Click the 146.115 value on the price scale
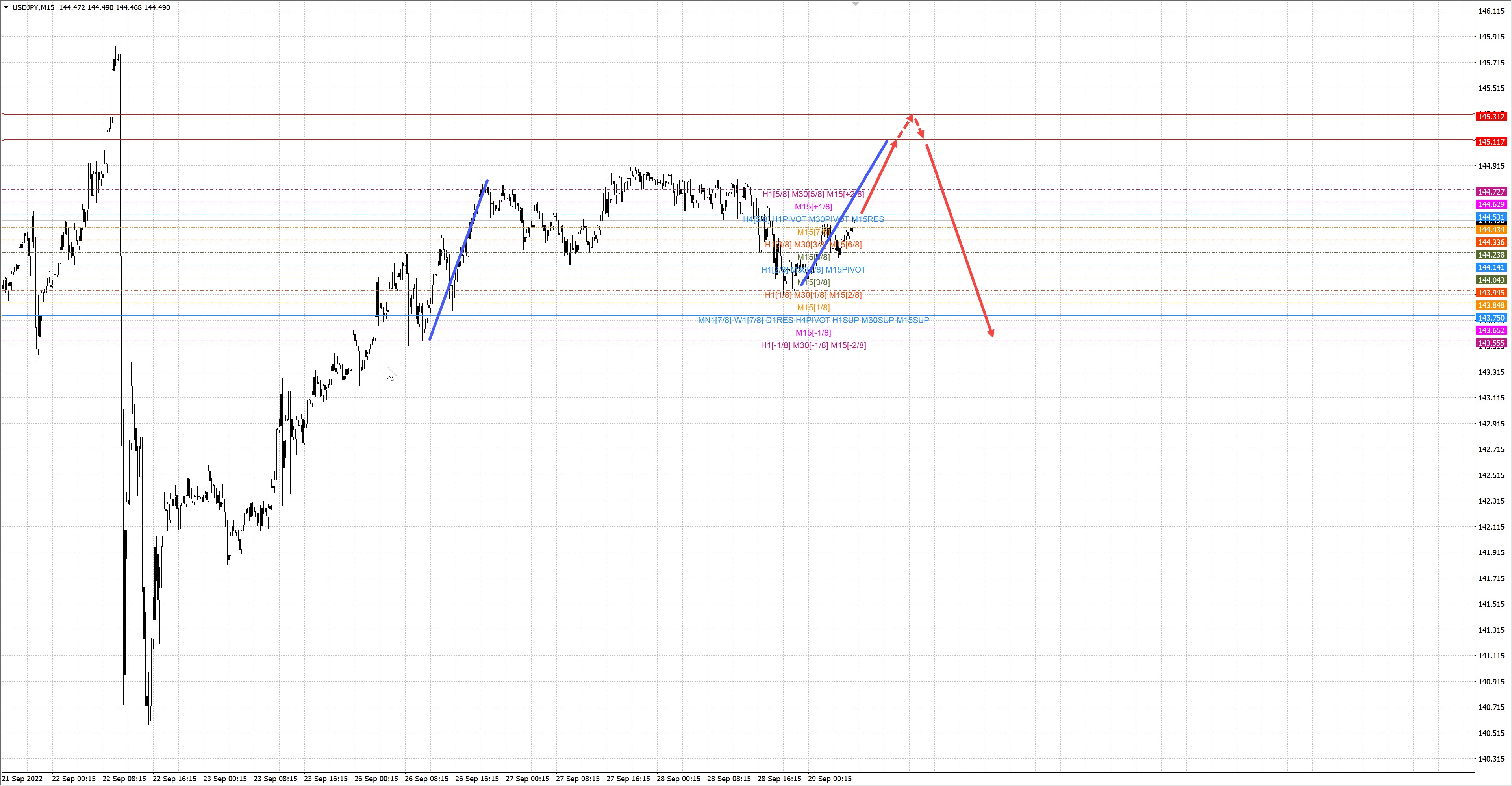This screenshot has height=786, width=1512. (1491, 11)
